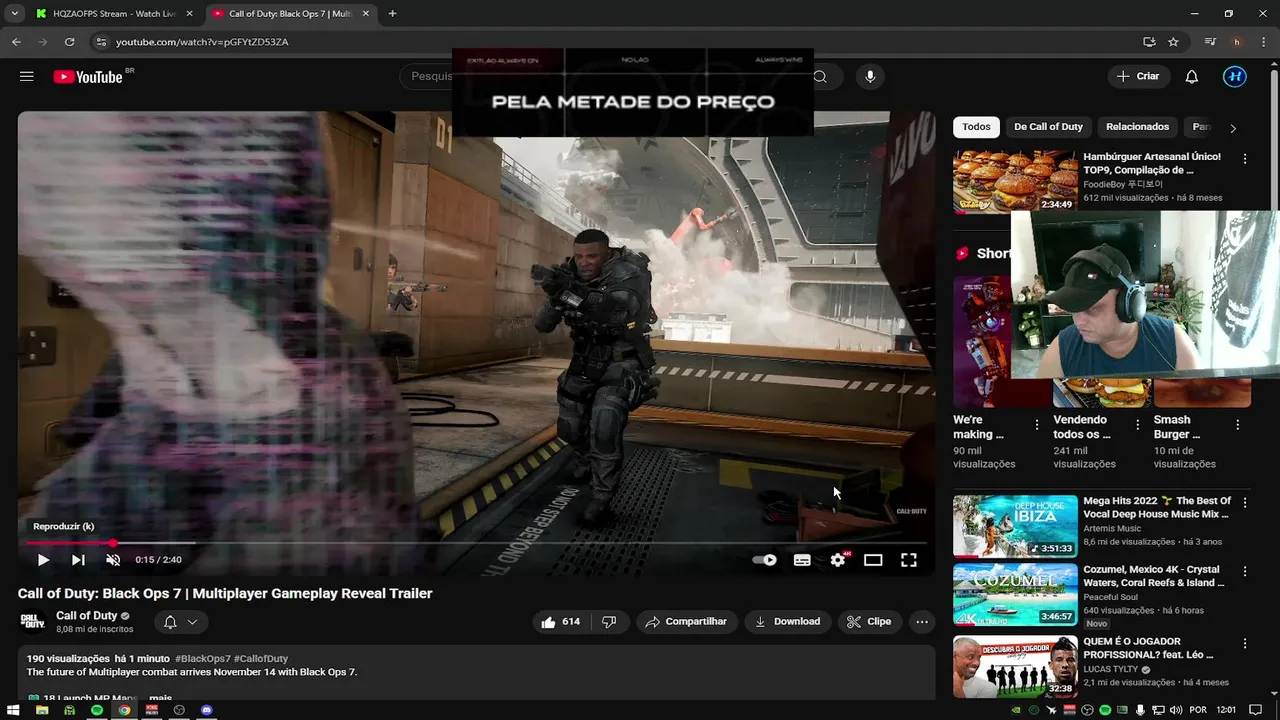
Task: Switch to theater mode
Action: pyautogui.click(x=873, y=560)
